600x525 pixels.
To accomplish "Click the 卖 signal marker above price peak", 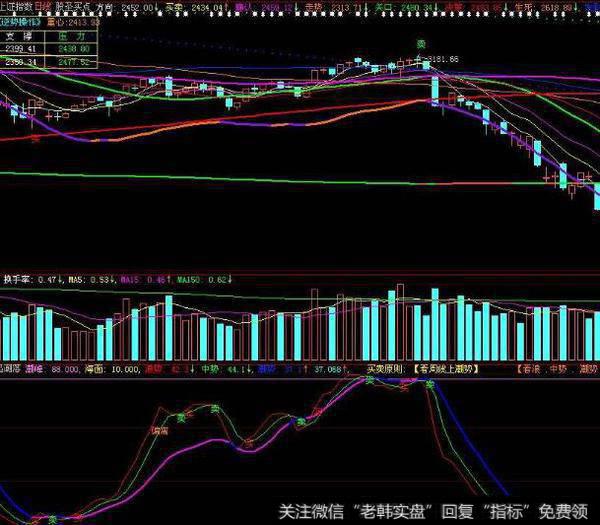I will pyautogui.click(x=420, y=44).
